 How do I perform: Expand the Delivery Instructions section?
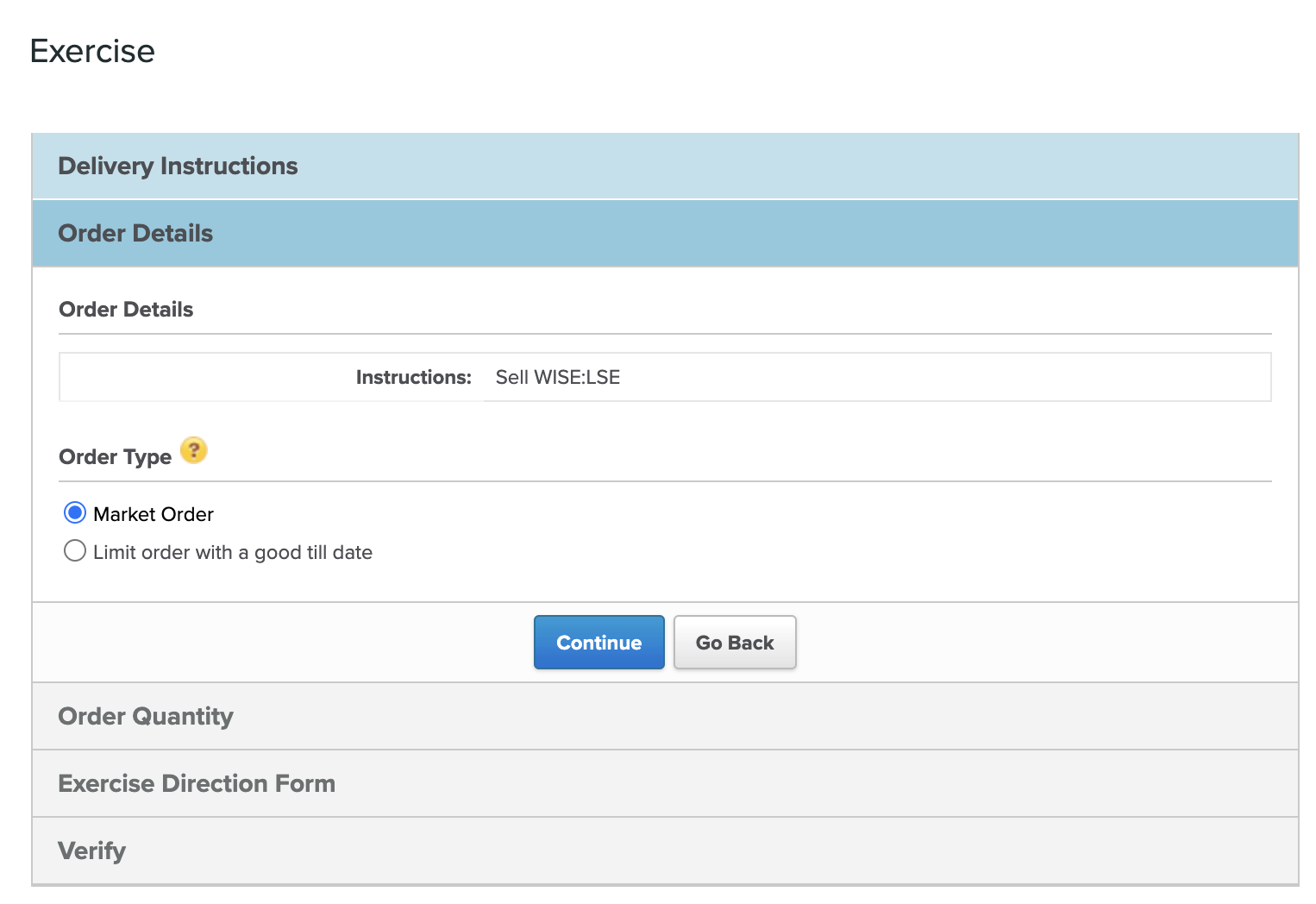[x=665, y=166]
